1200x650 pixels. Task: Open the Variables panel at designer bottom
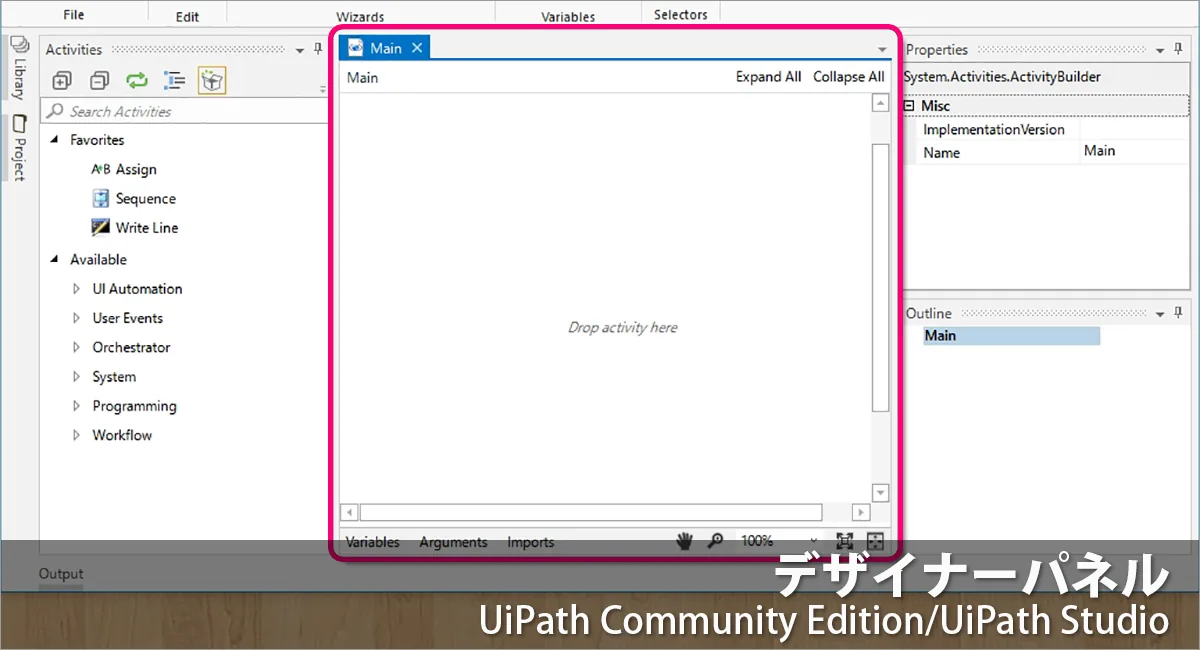pos(372,542)
